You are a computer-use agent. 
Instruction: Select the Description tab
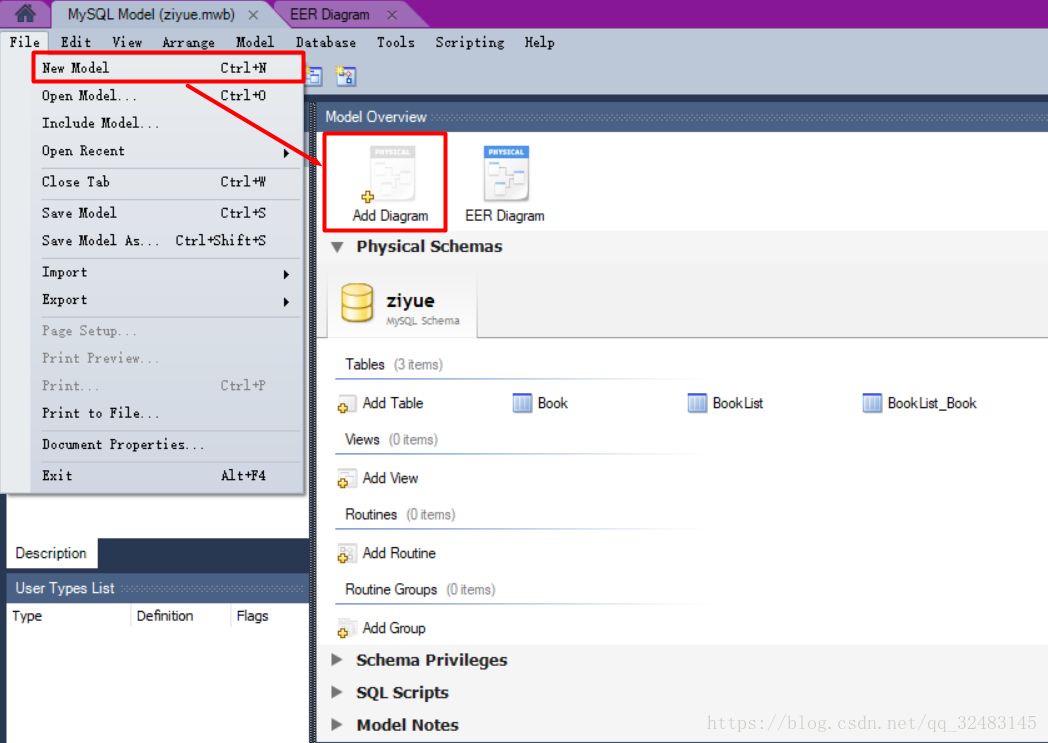point(51,553)
